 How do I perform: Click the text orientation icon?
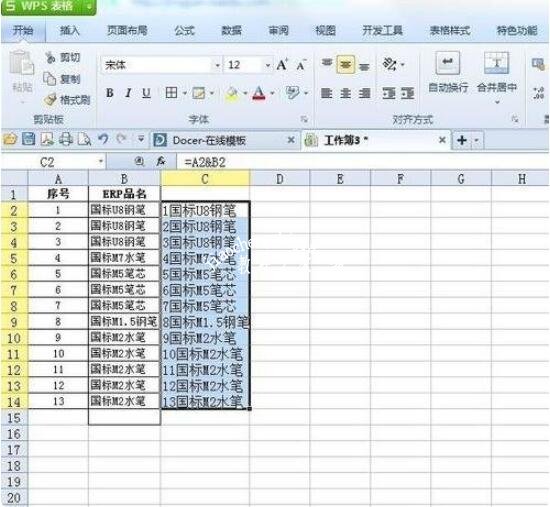click(390, 64)
